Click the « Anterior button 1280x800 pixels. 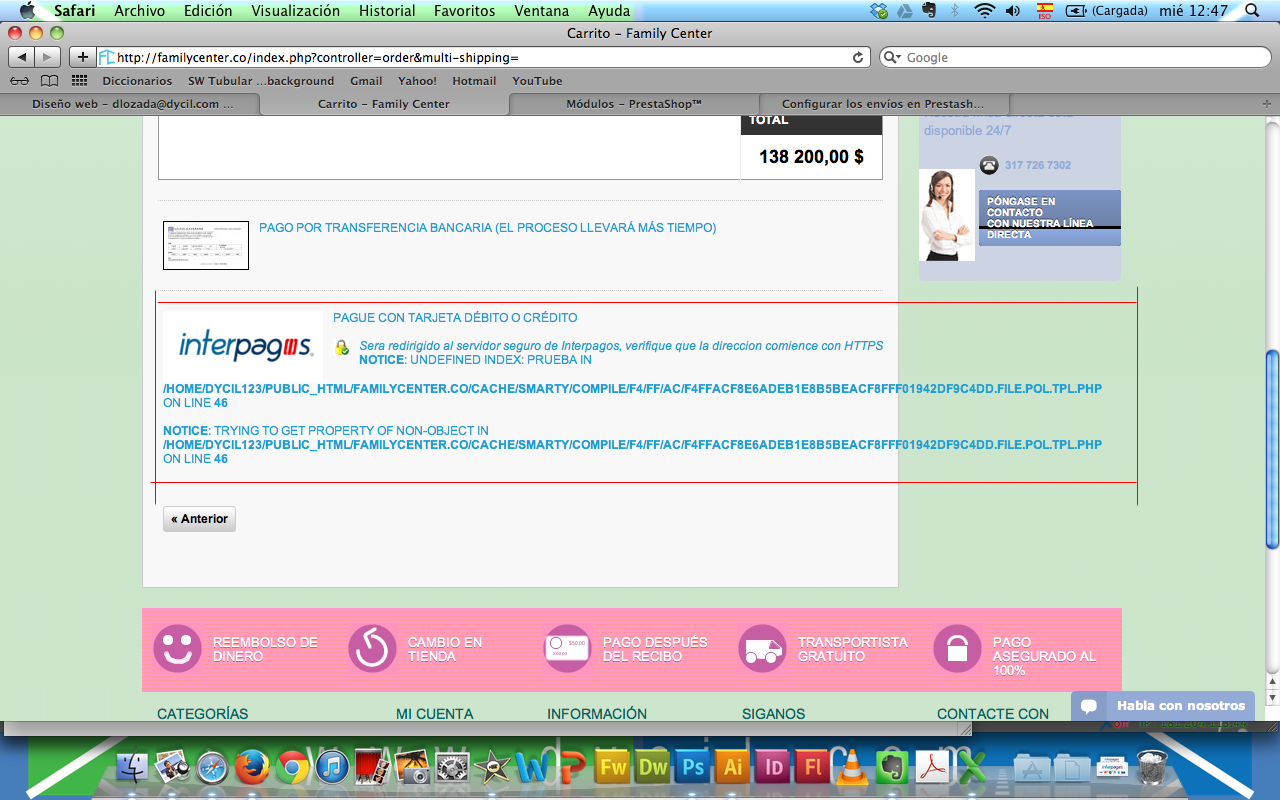coord(200,519)
